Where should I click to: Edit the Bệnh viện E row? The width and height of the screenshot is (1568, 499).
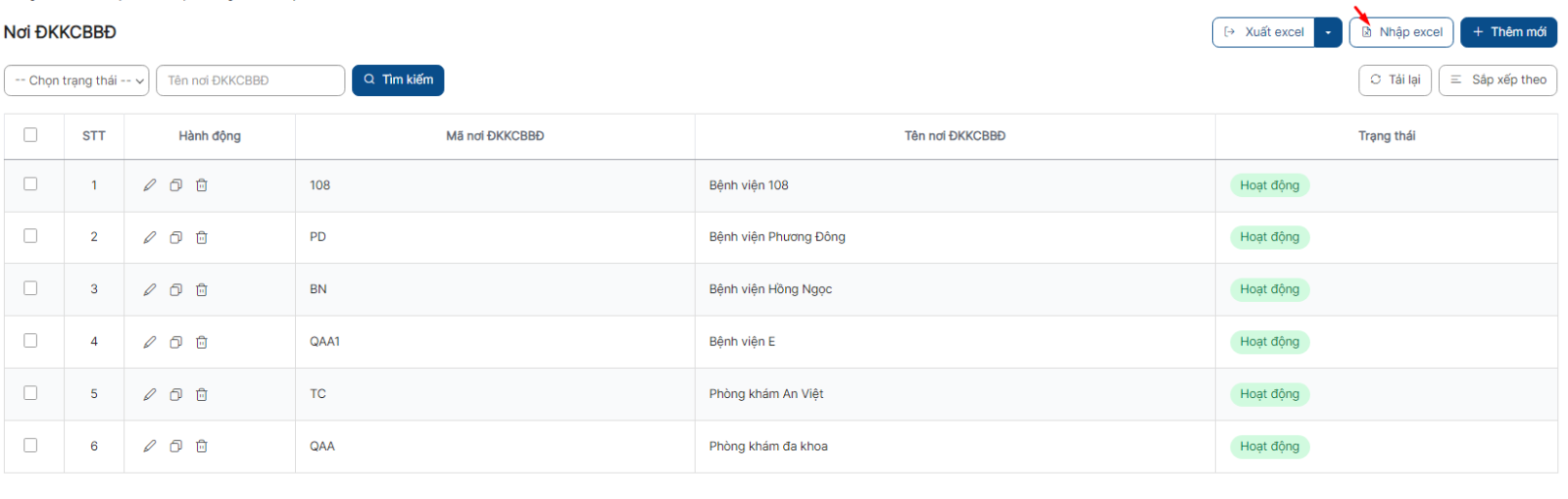pyautogui.click(x=150, y=342)
